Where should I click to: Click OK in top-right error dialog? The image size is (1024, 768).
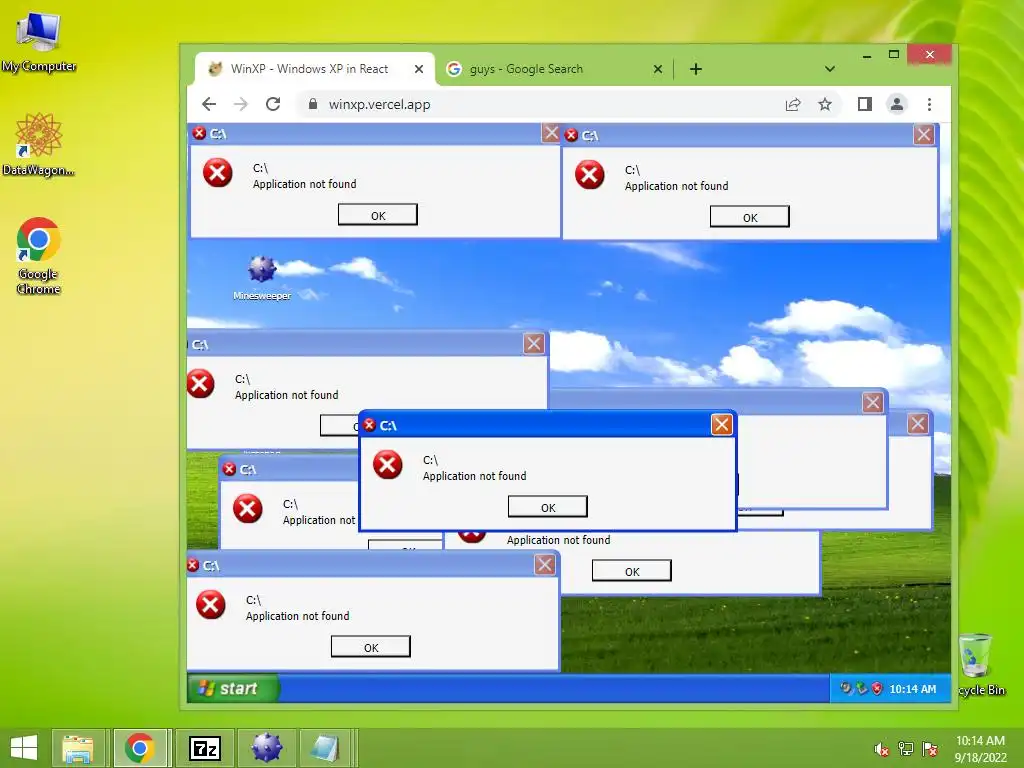click(750, 217)
